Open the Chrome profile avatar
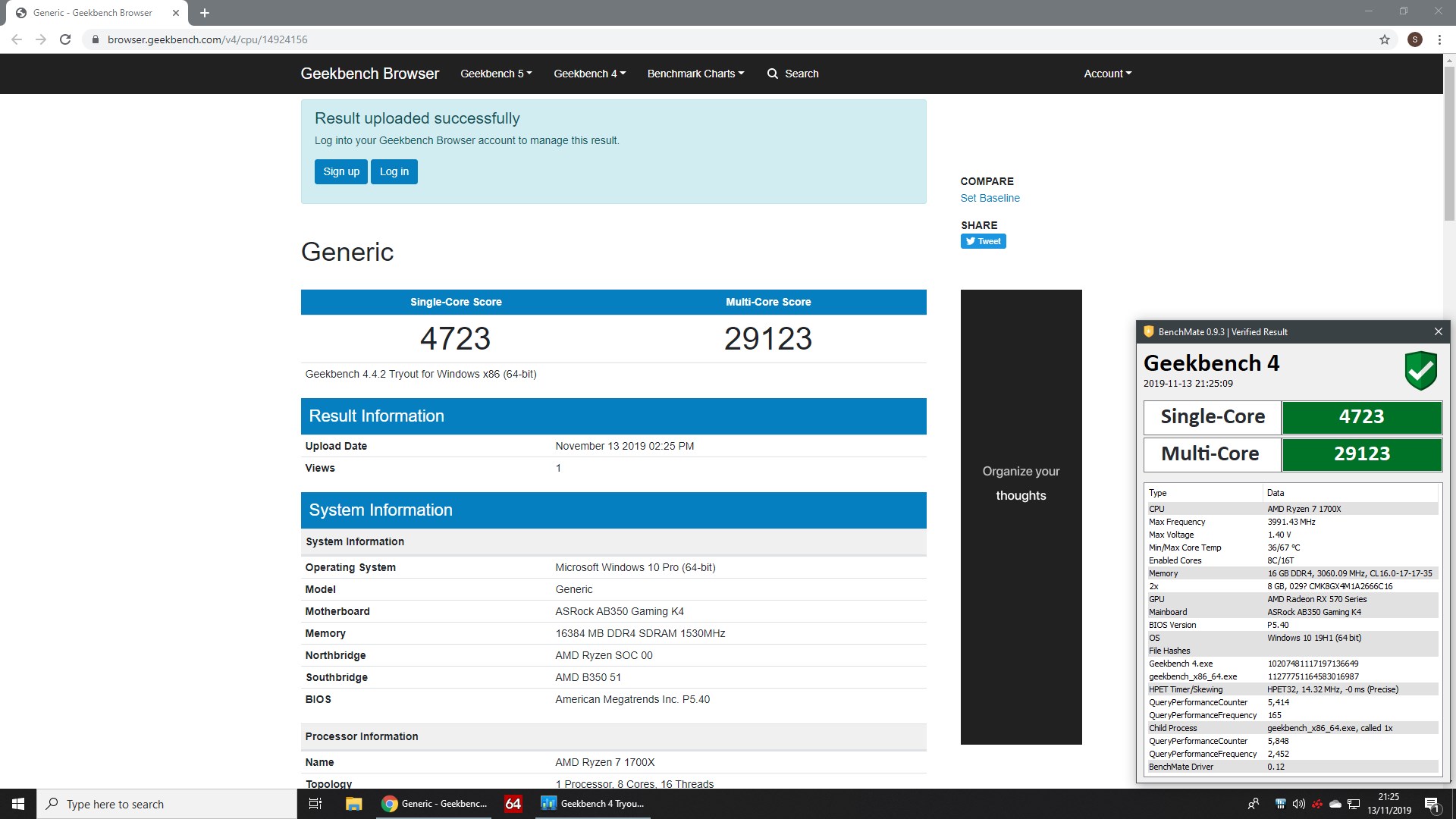This screenshot has height=819, width=1456. (1414, 39)
